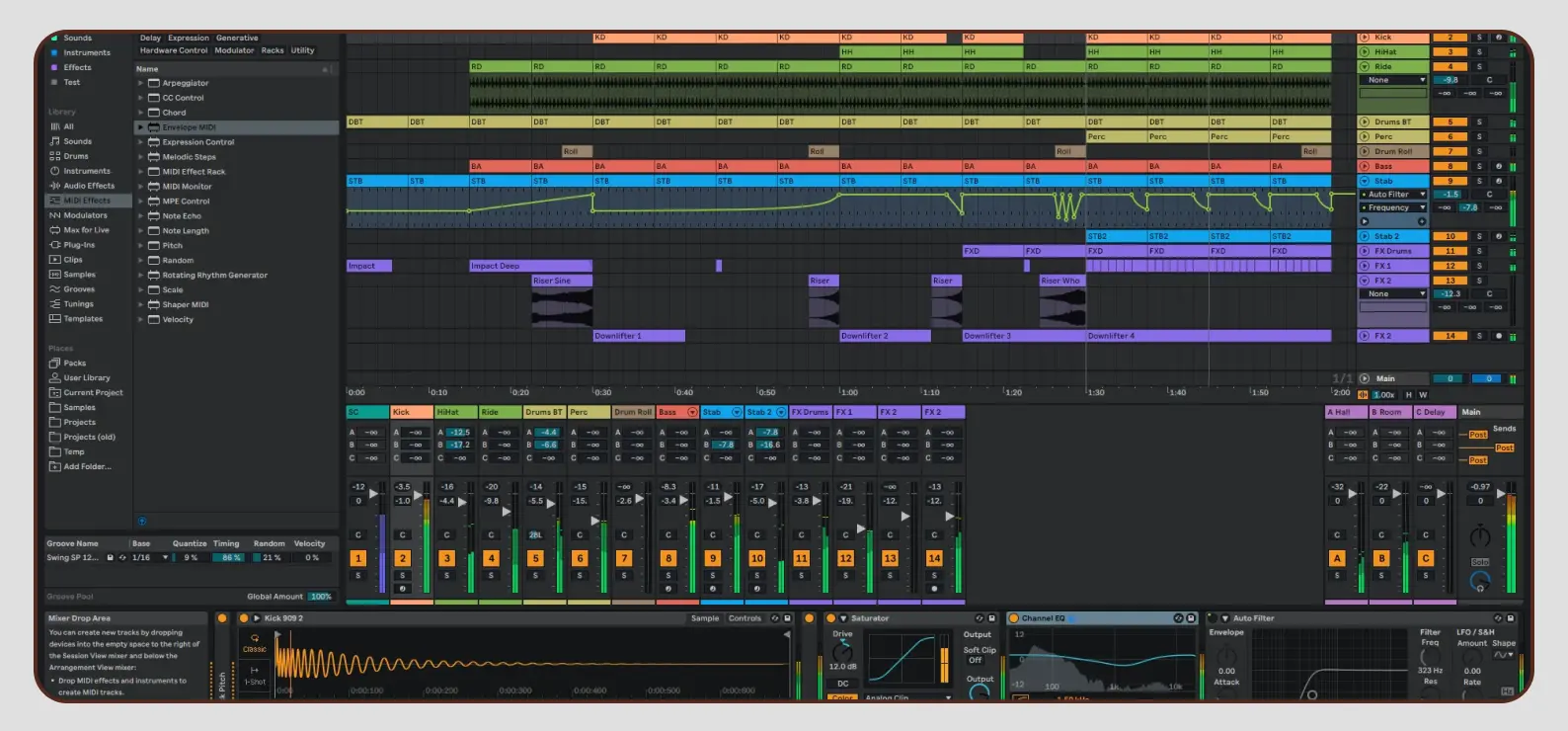Expand the Note Echo entry

point(140,216)
